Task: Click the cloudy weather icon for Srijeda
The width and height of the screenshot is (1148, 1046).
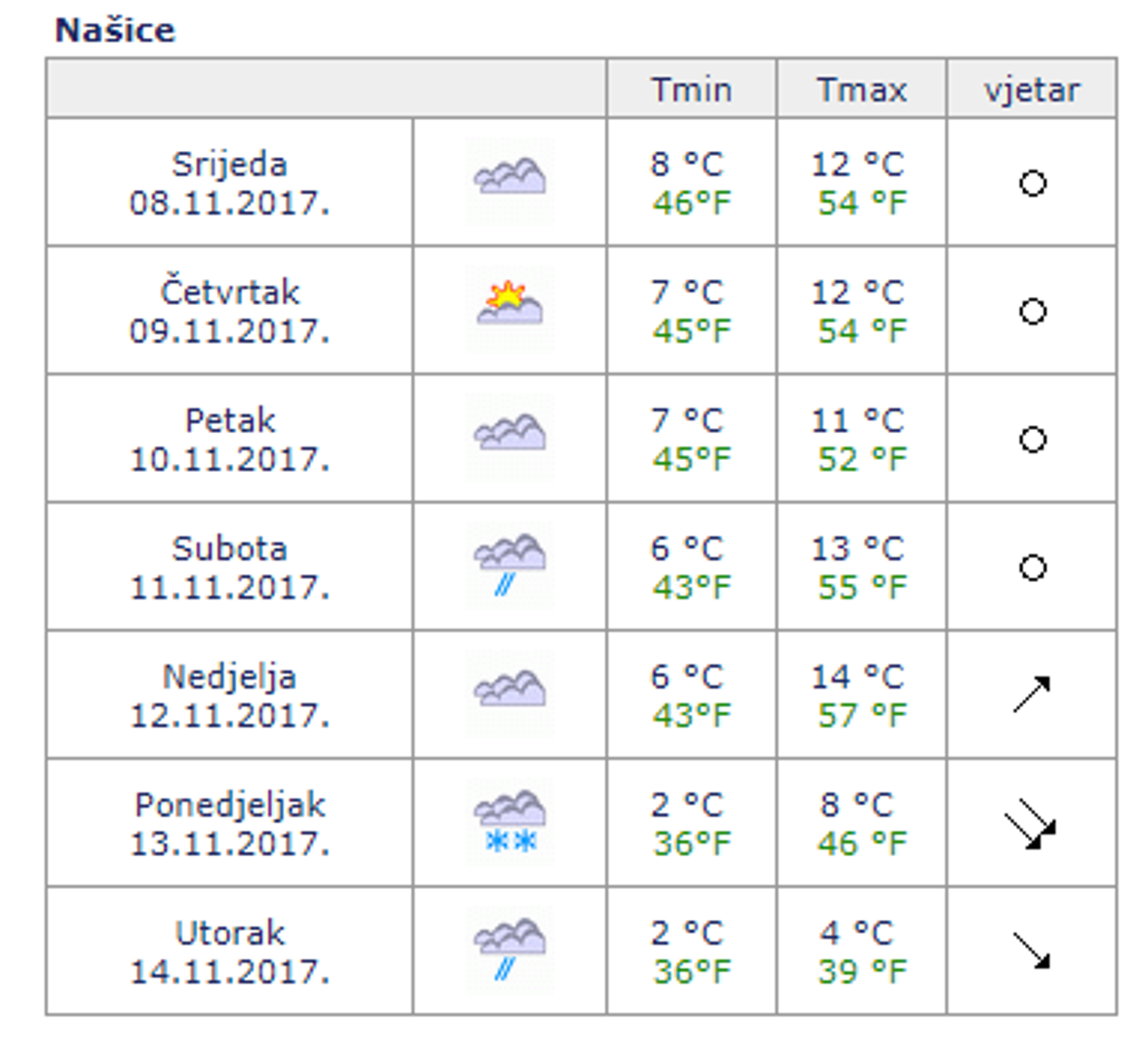Action: (510, 179)
